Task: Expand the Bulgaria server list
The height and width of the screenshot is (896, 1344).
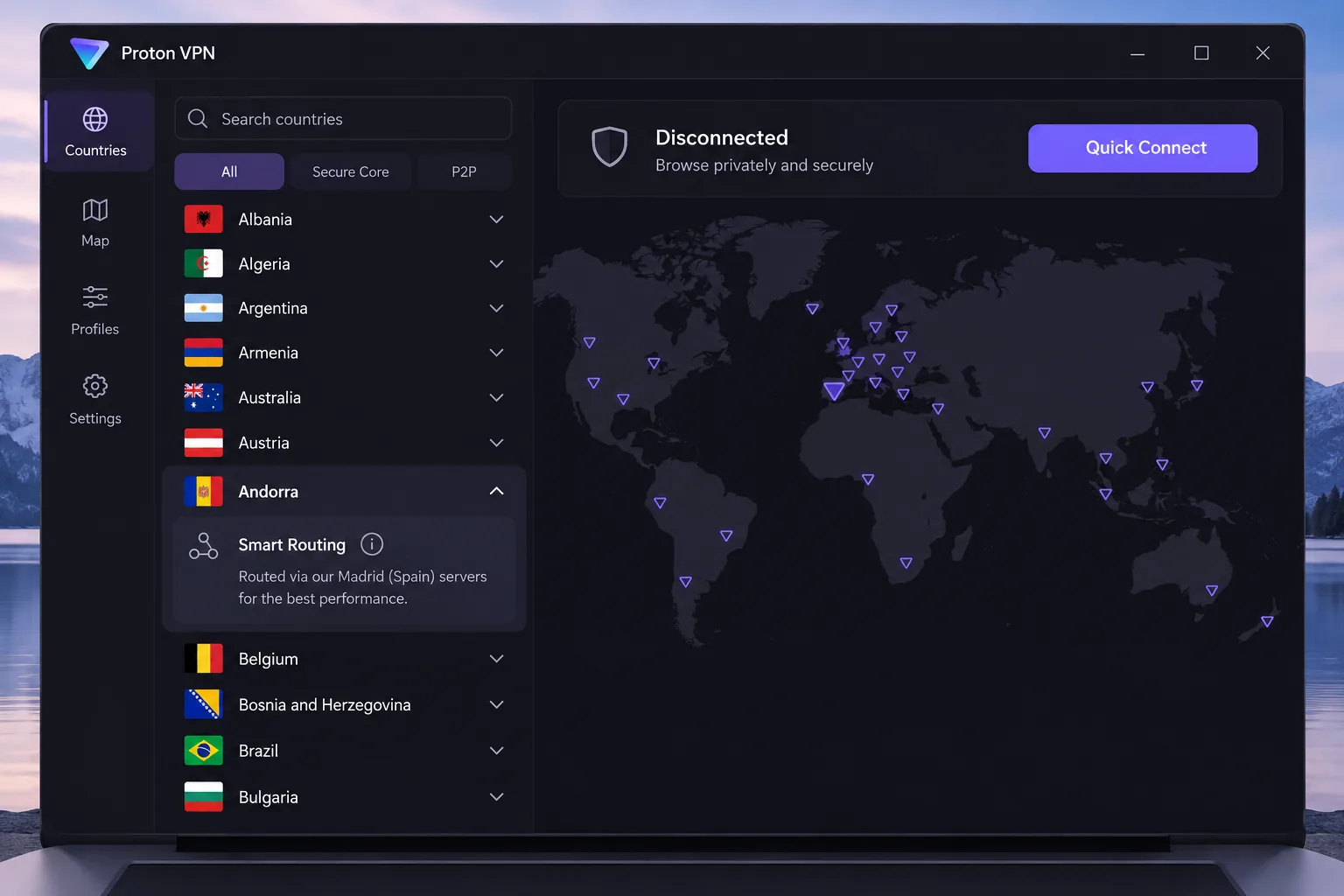Action: [496, 796]
